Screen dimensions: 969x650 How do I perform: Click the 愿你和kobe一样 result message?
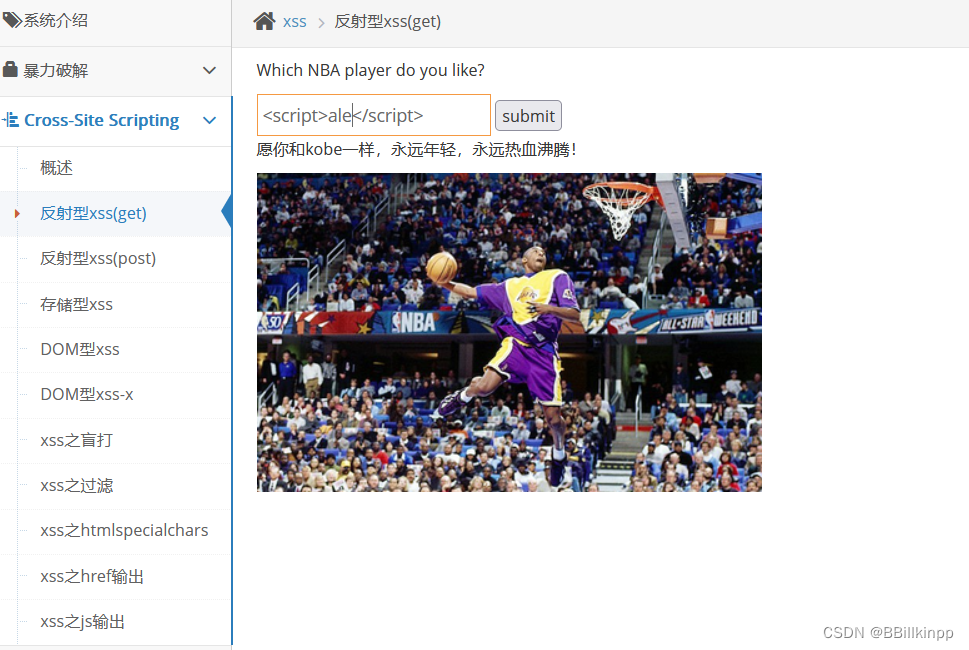click(417, 150)
